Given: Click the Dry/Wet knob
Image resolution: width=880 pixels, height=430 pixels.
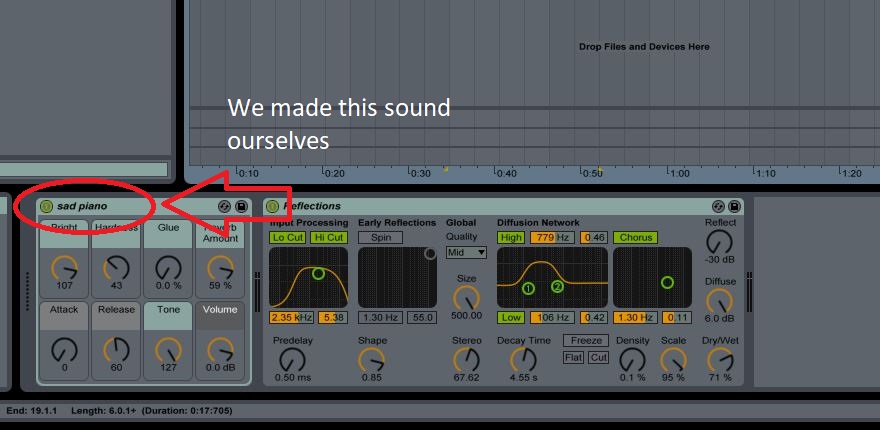Looking at the screenshot, I should (x=719, y=358).
